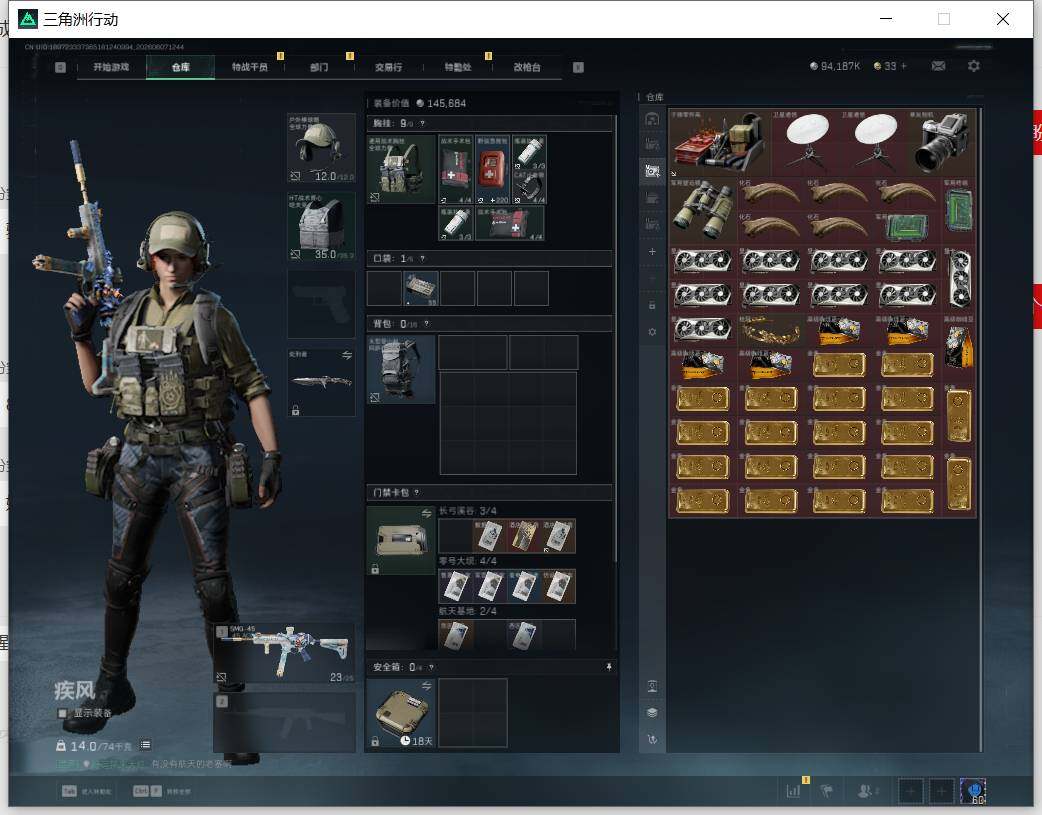The image size is (1042, 815).
Task: Select the keycard case item
Action: [x=401, y=540]
